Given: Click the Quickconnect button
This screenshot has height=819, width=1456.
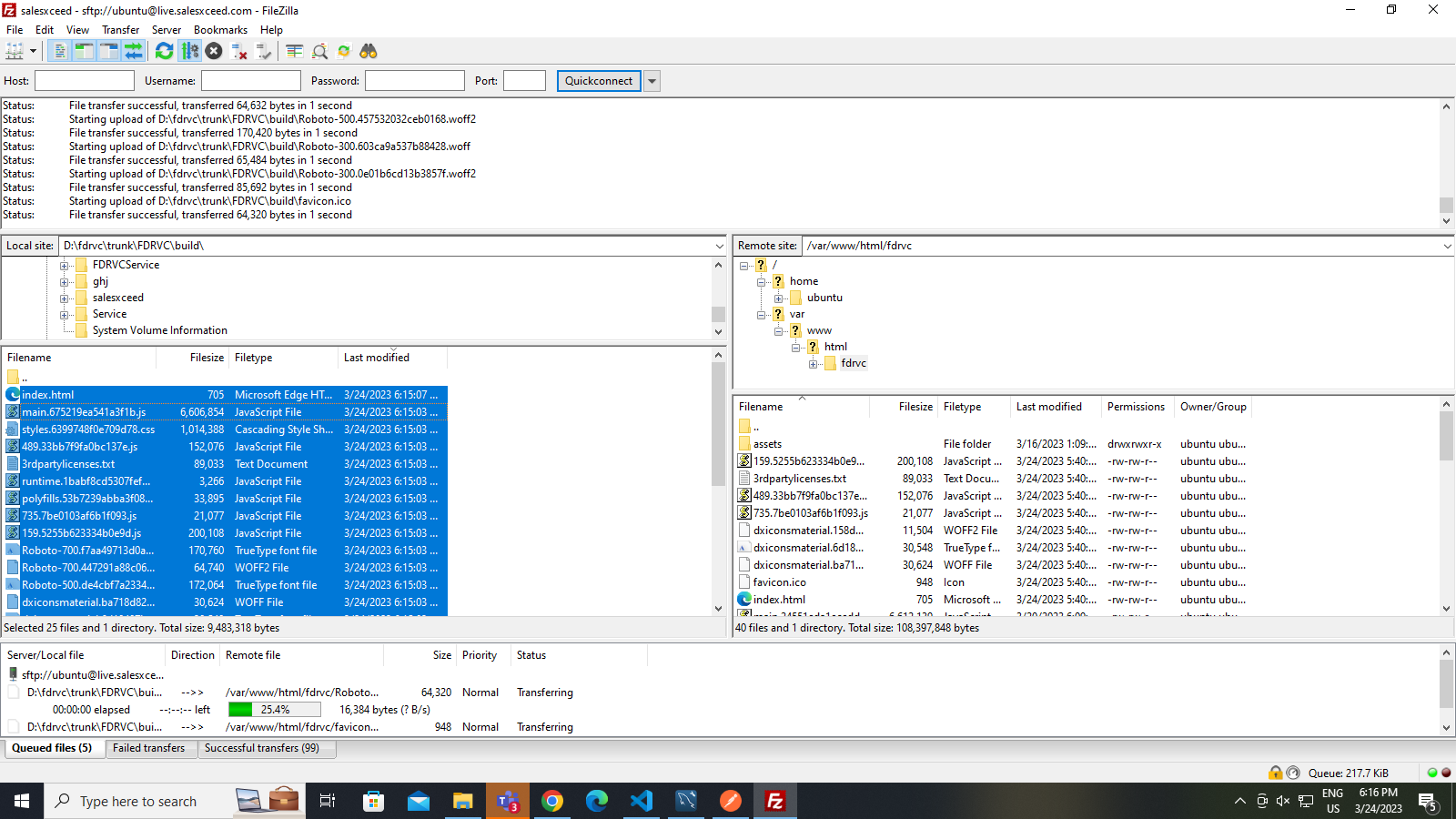Looking at the screenshot, I should click(x=598, y=81).
